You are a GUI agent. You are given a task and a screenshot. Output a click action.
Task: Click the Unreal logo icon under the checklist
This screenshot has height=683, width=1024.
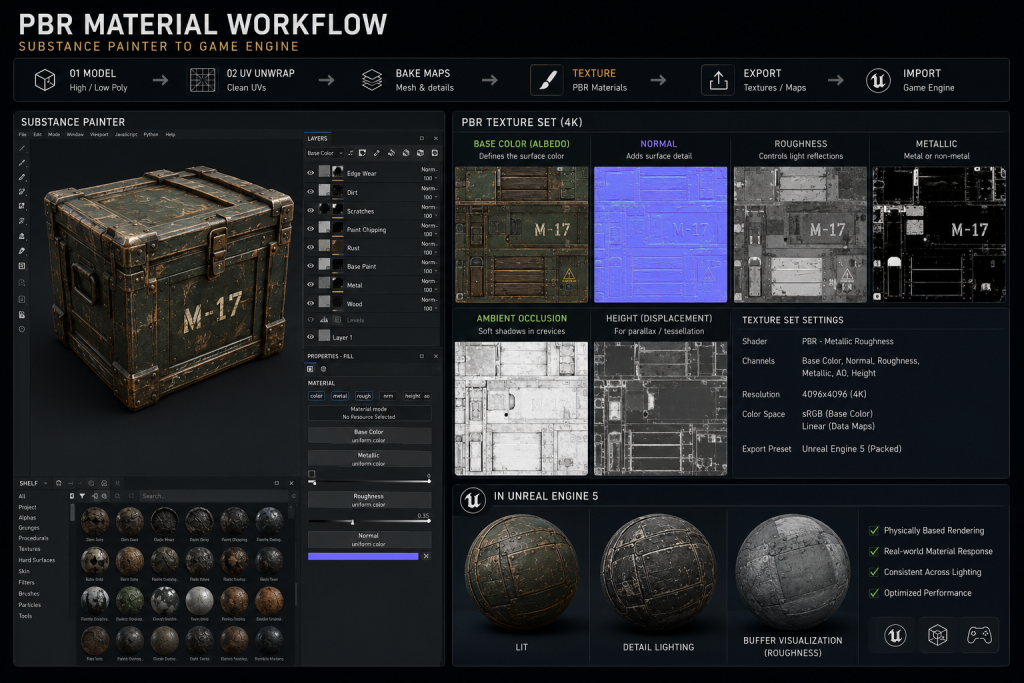(895, 635)
